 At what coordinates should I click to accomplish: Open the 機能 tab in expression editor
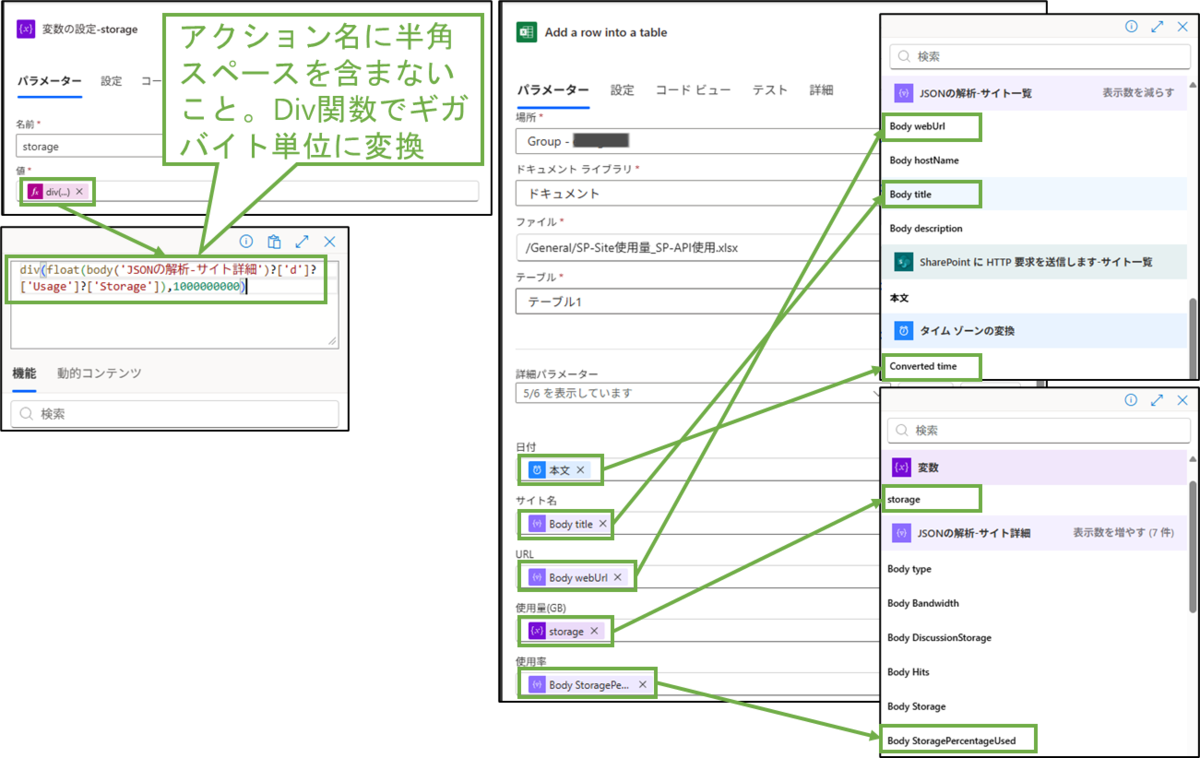(x=23, y=373)
